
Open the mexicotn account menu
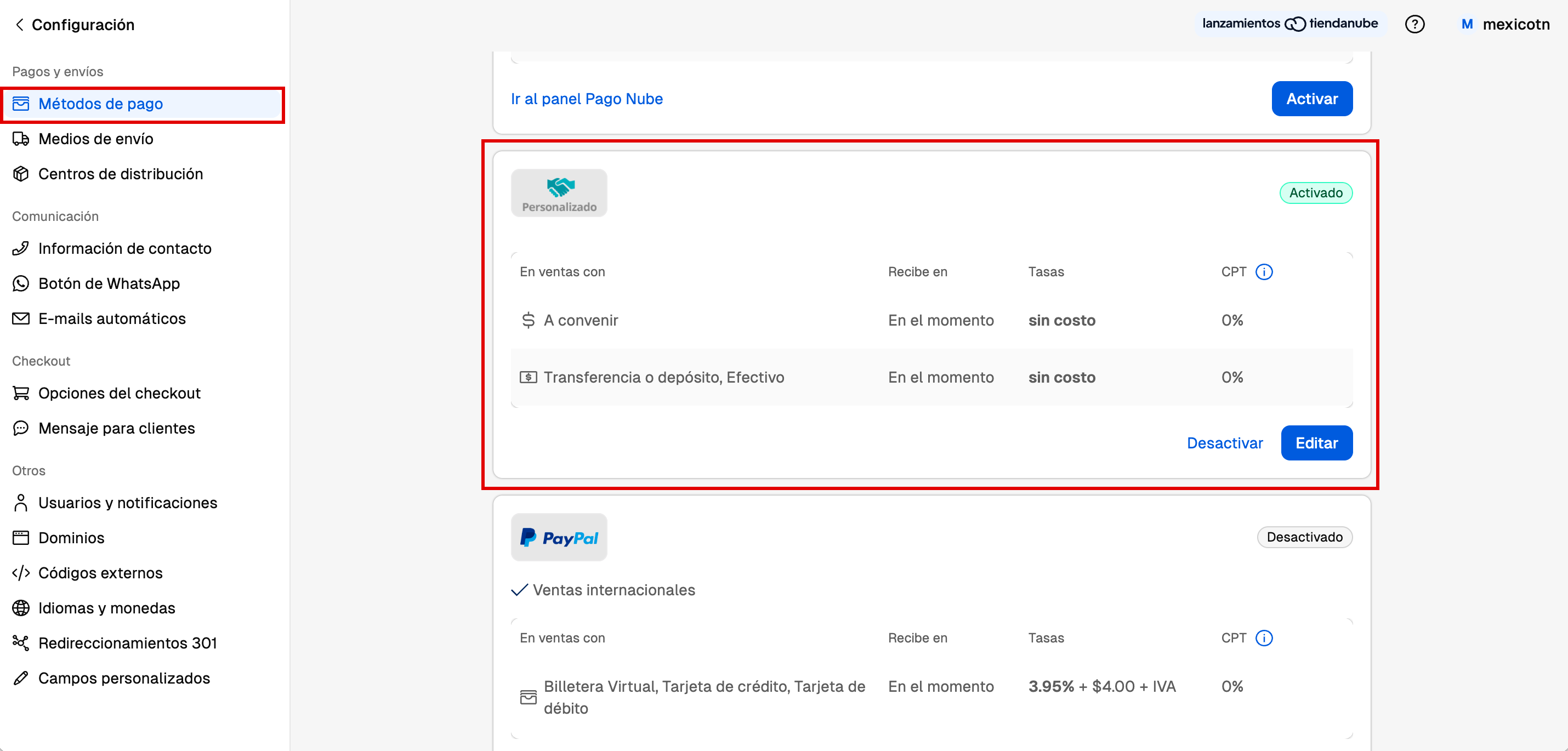click(1505, 24)
